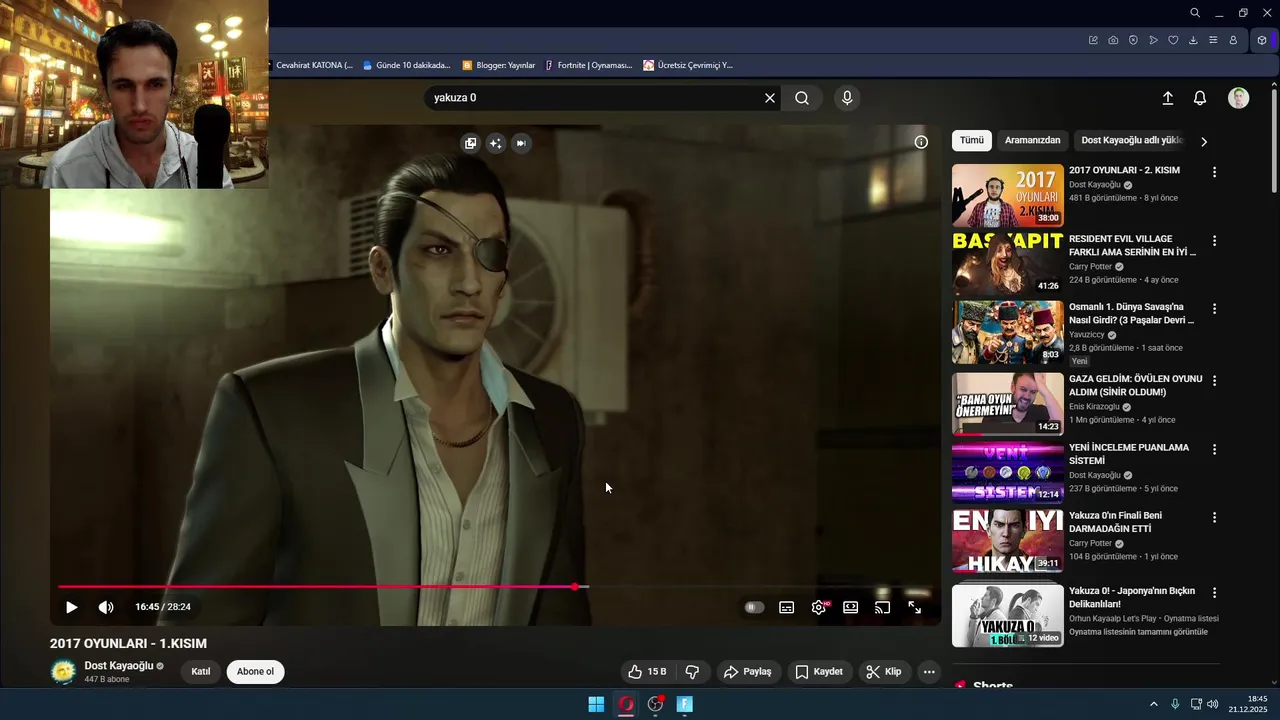The image size is (1280, 720).
Task: Open Opera extensions cube icon
Action: (1262, 40)
